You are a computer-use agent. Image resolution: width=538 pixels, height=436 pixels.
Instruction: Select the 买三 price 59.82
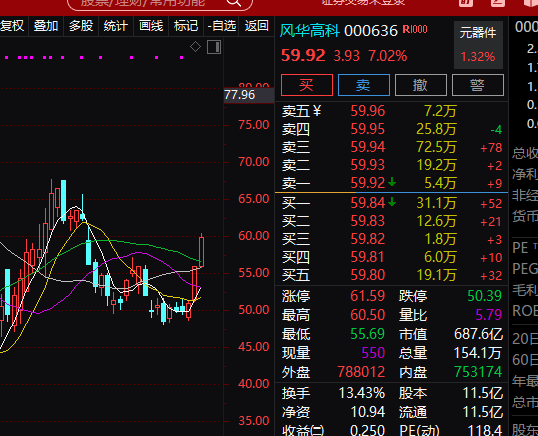368,239
